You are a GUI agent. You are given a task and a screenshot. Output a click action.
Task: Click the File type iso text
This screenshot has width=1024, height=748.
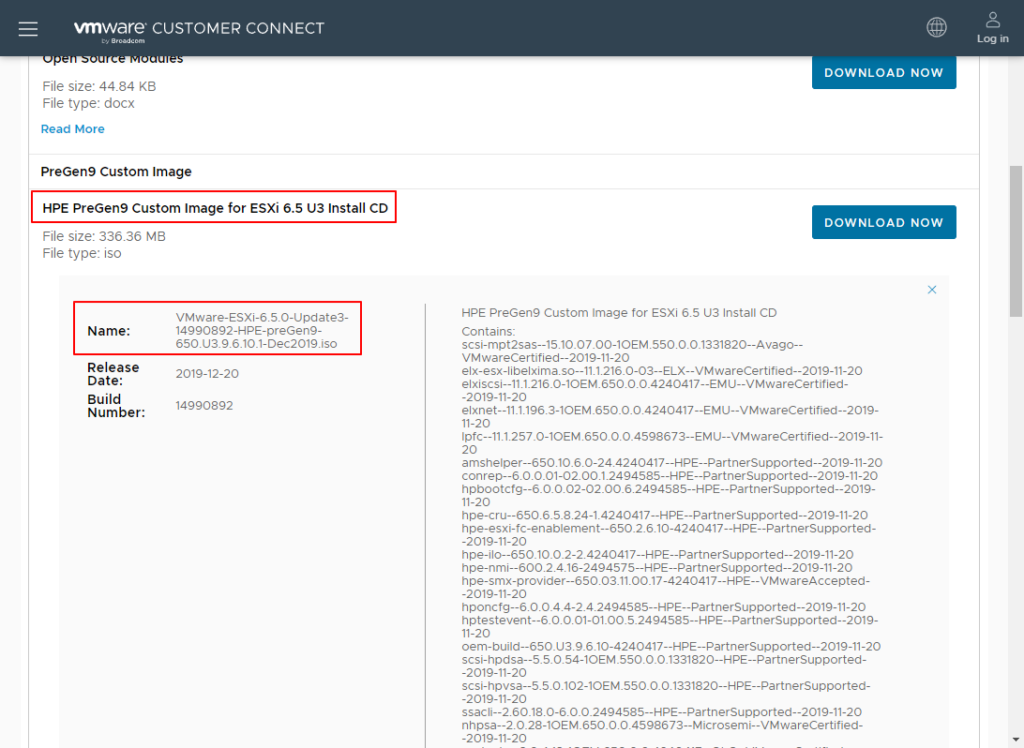pyautogui.click(x=82, y=253)
